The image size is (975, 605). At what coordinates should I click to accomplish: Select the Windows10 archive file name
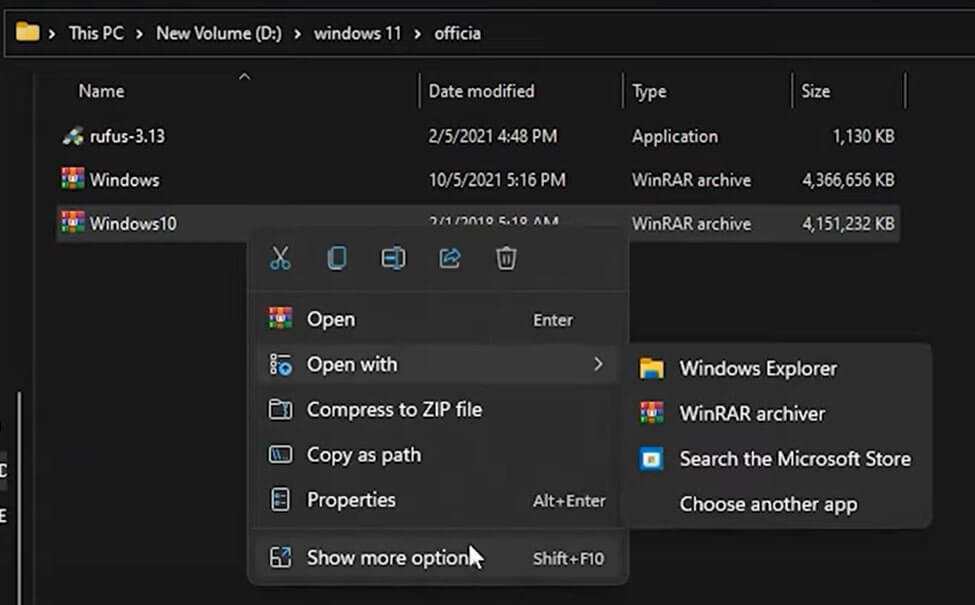coord(133,223)
